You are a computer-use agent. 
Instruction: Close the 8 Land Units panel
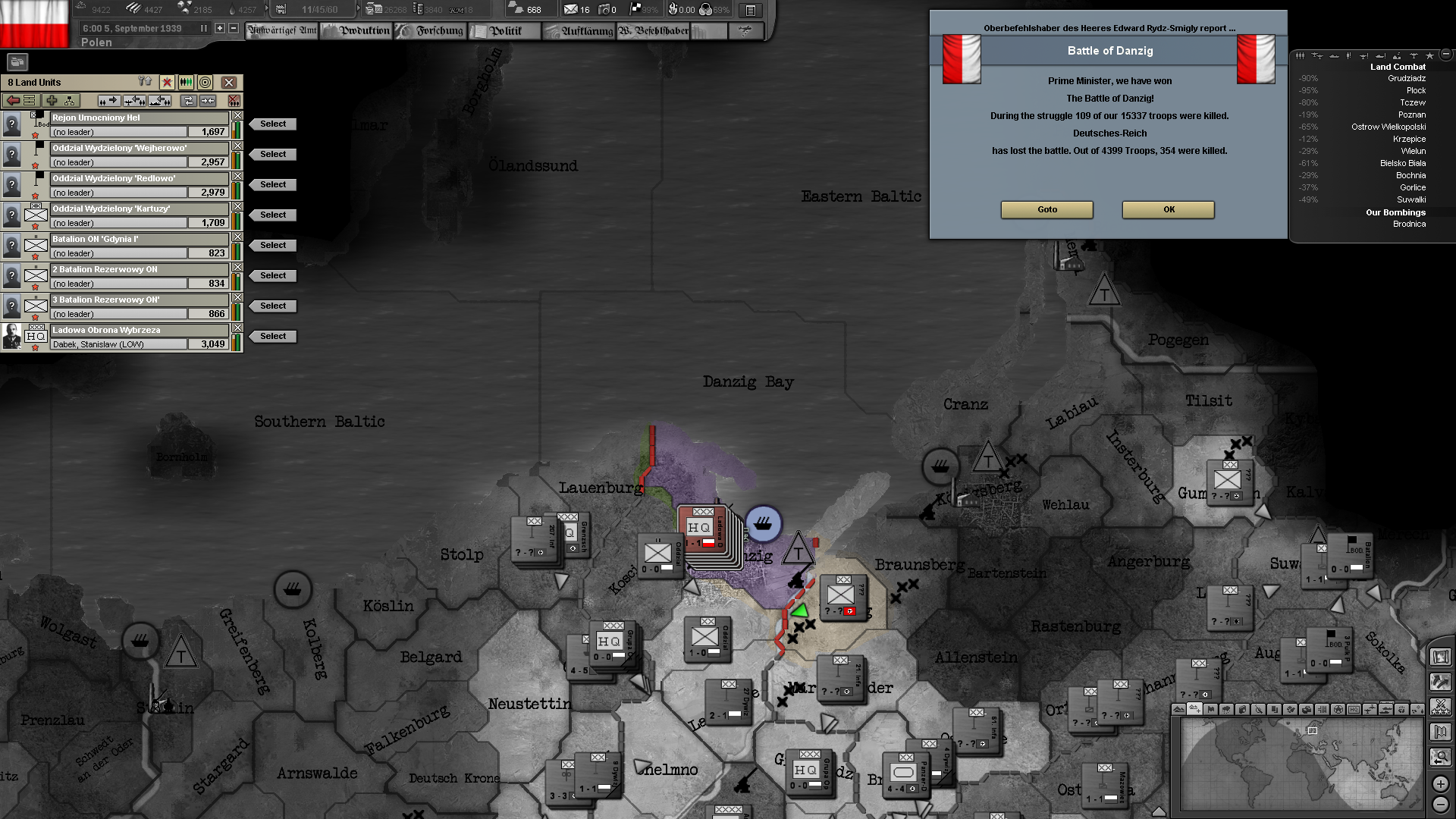(229, 82)
